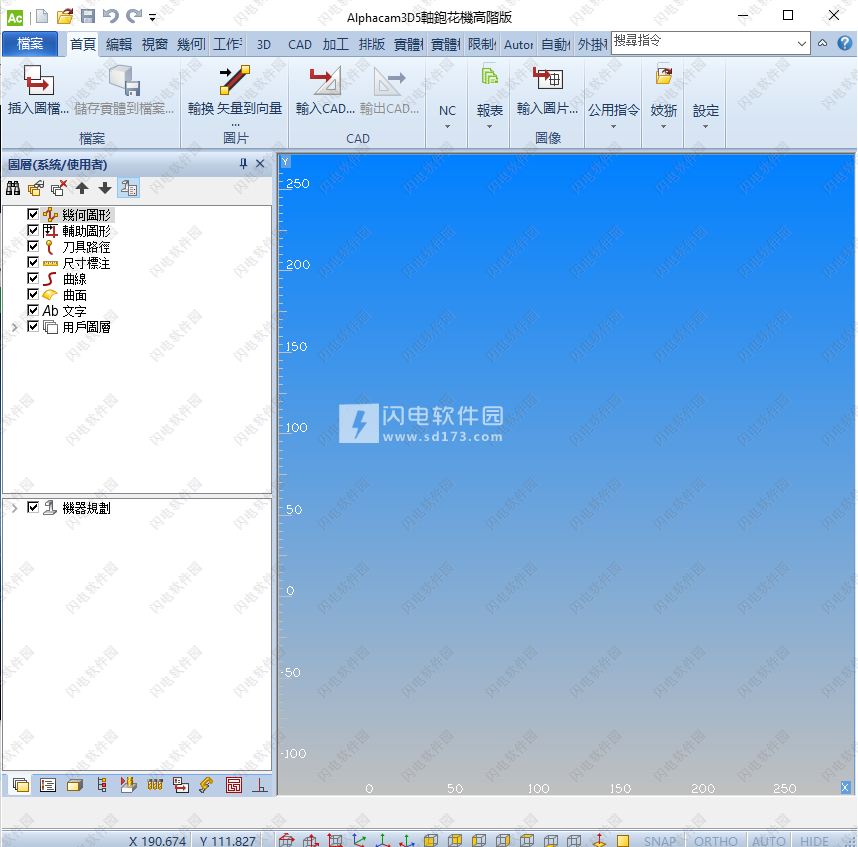
Task: Close the 圖層 panel with the X
Action: [260, 164]
